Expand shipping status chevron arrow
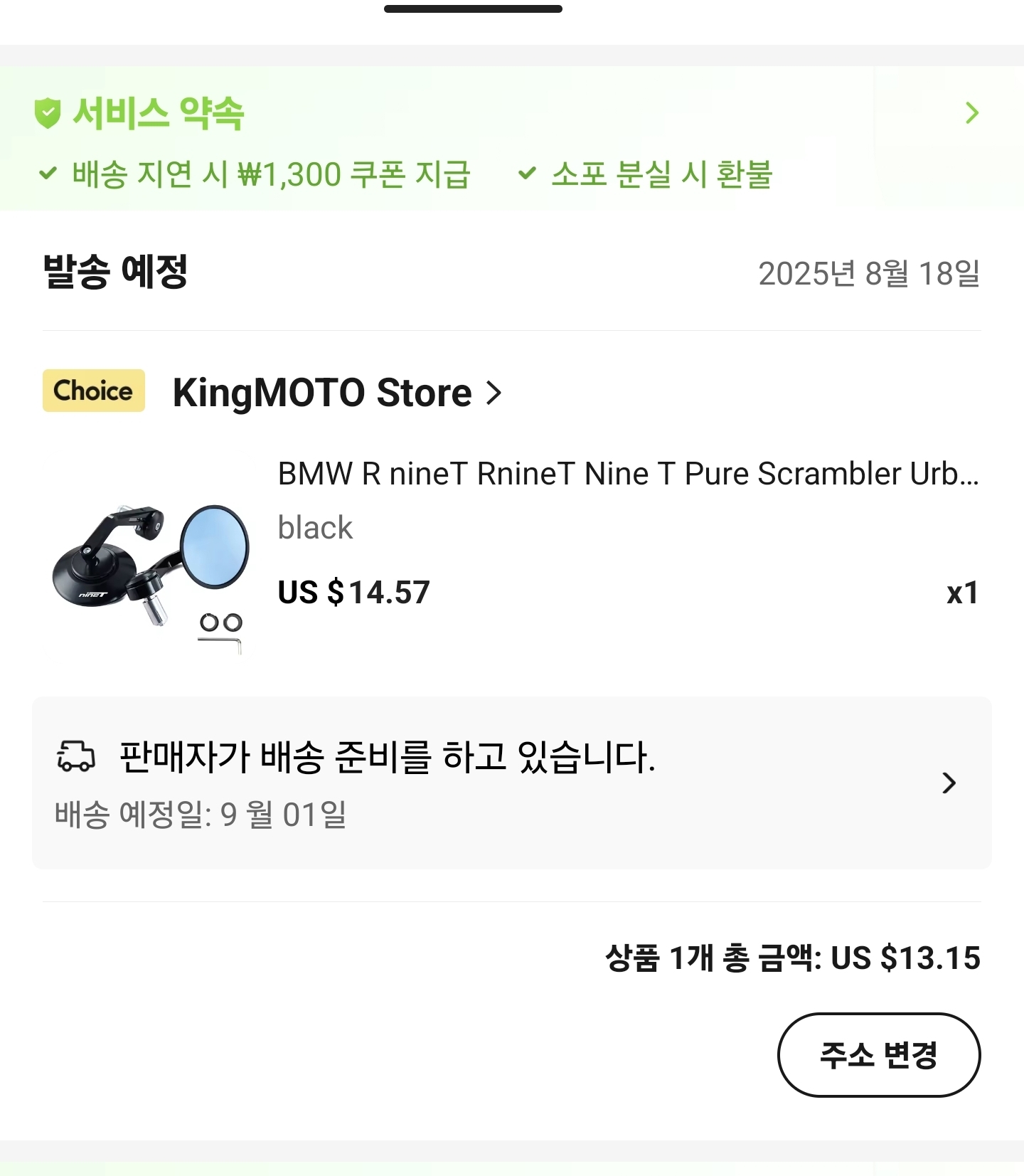 [x=949, y=783]
